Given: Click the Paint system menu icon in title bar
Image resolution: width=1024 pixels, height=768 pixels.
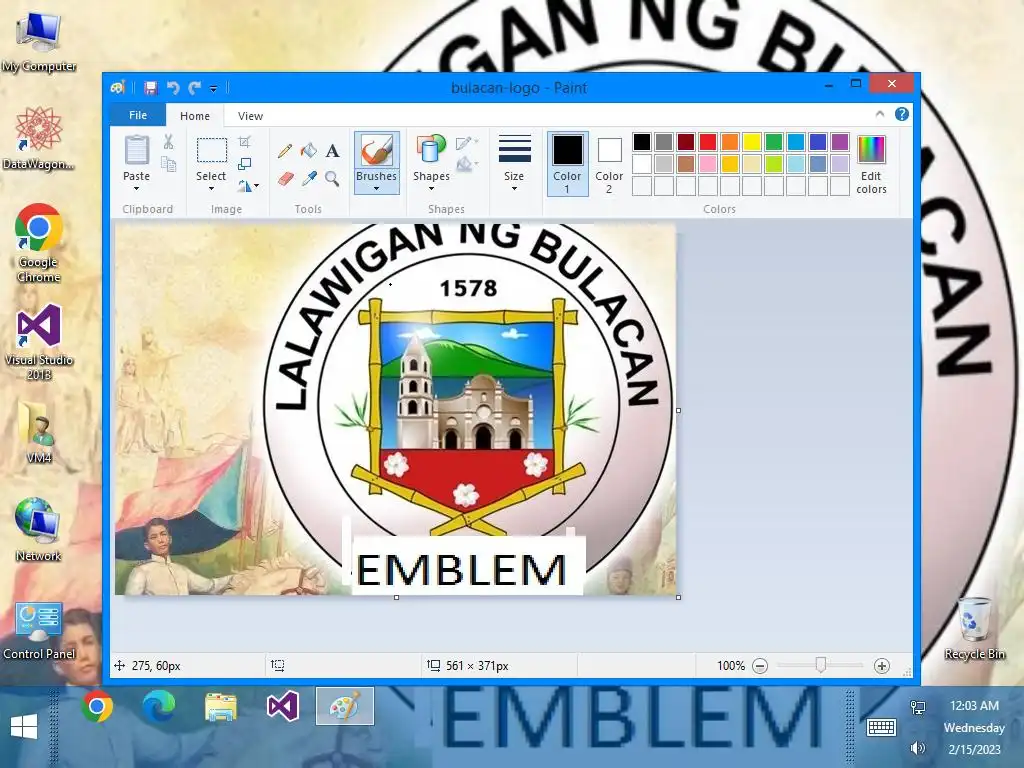Looking at the screenshot, I should (118, 88).
